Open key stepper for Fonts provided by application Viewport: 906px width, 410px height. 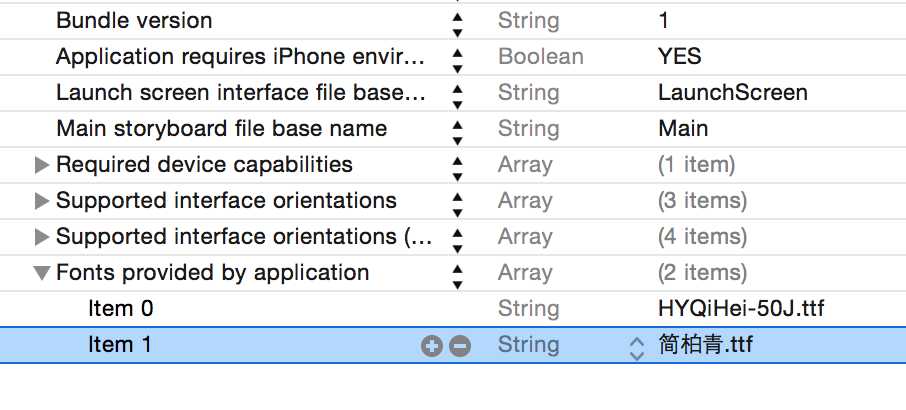pos(458,273)
